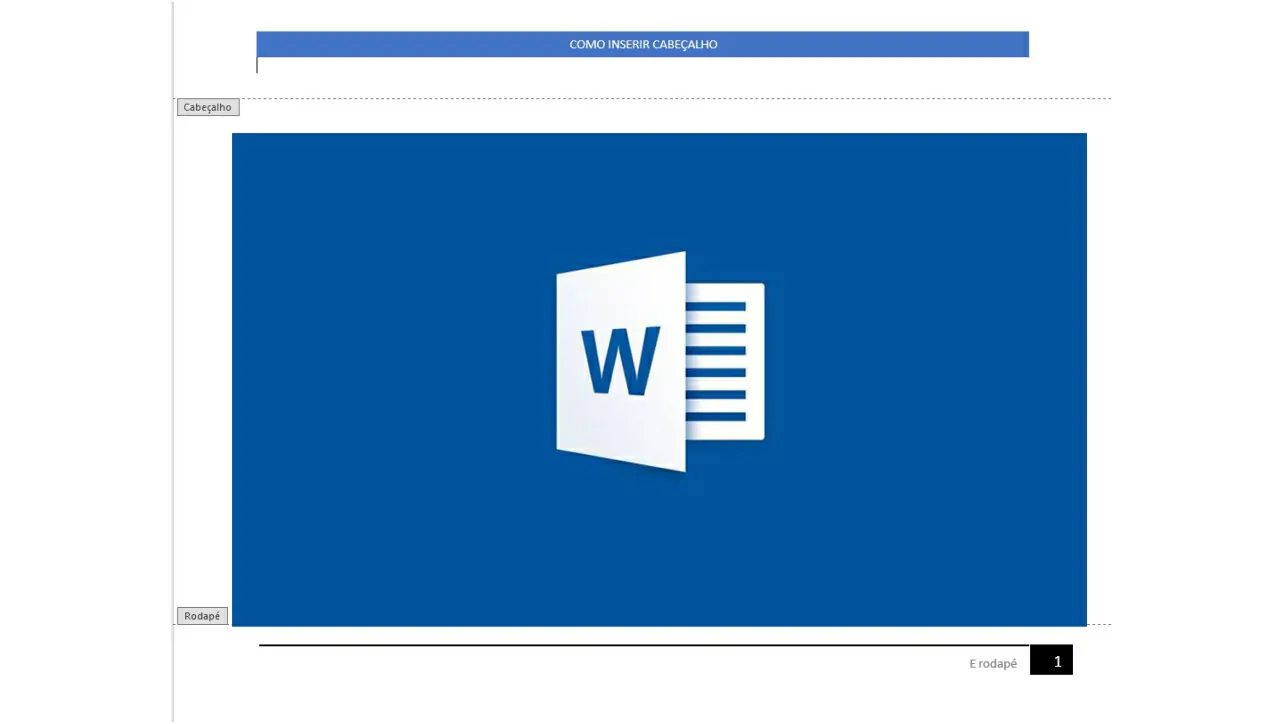
Task: Click the Rodapé section tag
Action: 202,616
